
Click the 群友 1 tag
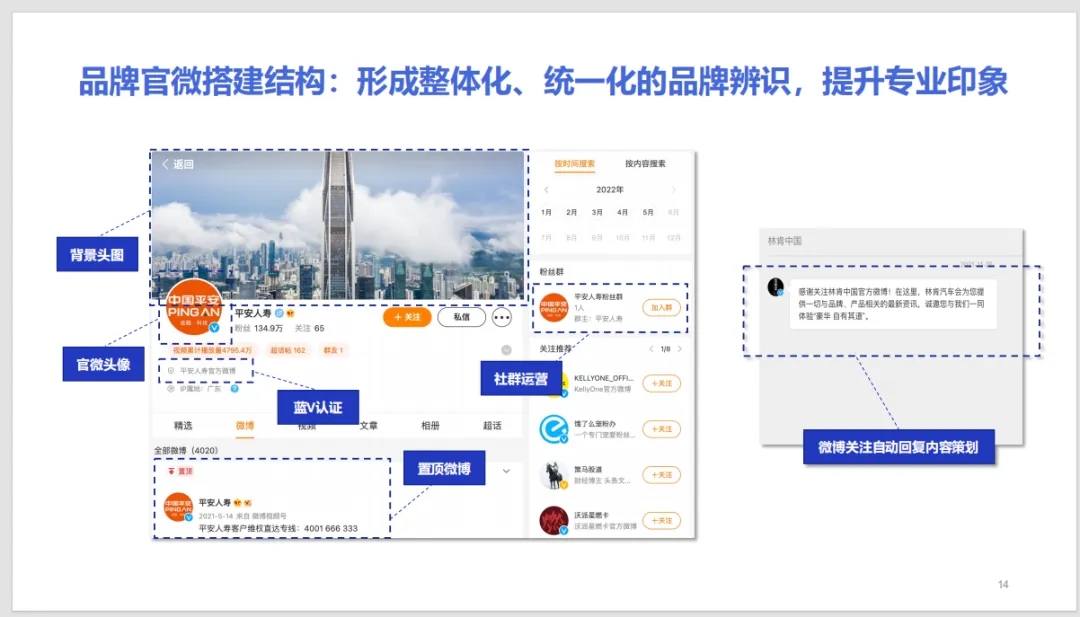click(333, 351)
